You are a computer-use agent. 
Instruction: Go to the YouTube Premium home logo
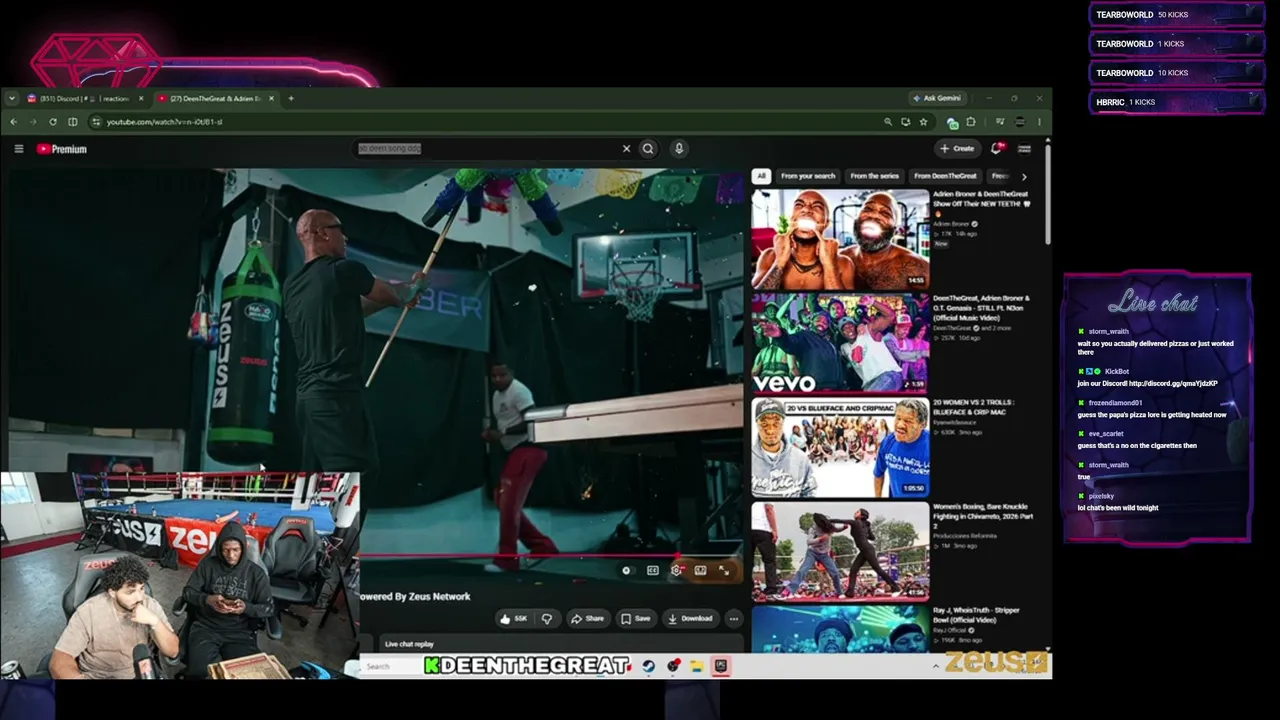tap(62, 149)
